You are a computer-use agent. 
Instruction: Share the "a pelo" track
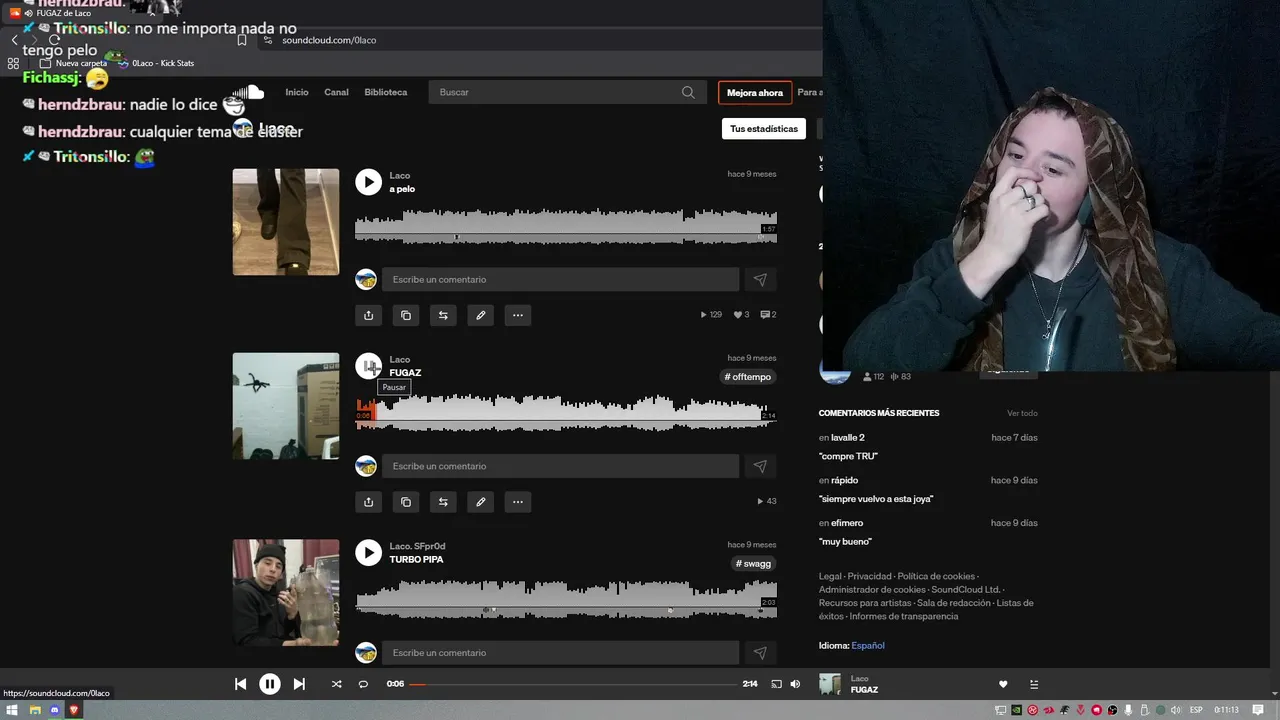coord(368,315)
